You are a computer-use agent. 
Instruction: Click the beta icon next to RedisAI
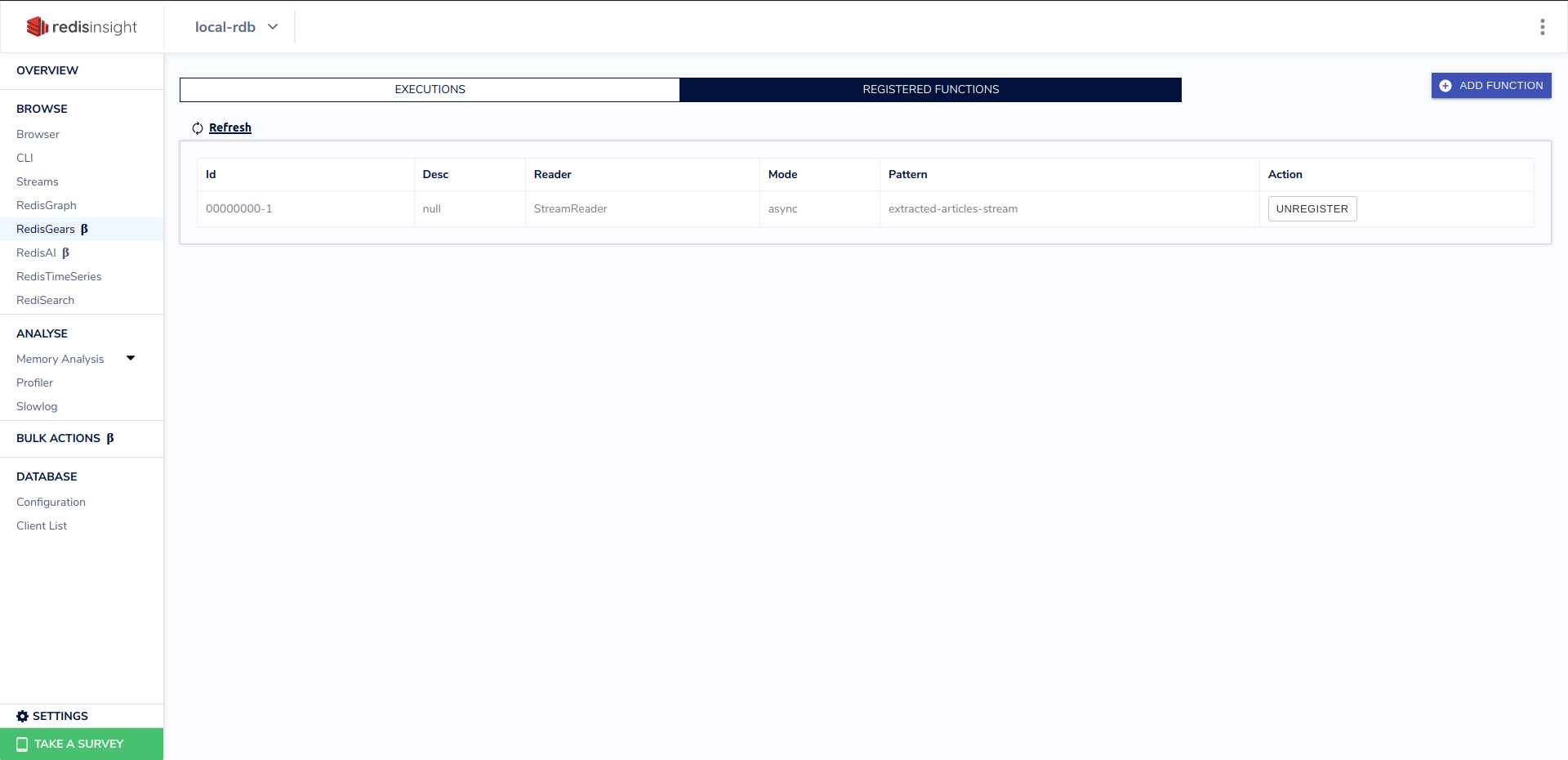(x=65, y=253)
